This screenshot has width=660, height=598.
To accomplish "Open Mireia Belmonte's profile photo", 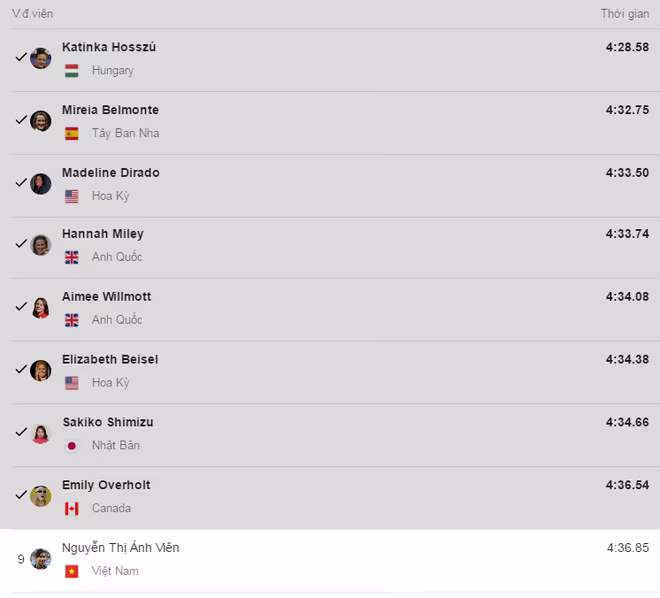I will tap(41, 121).
